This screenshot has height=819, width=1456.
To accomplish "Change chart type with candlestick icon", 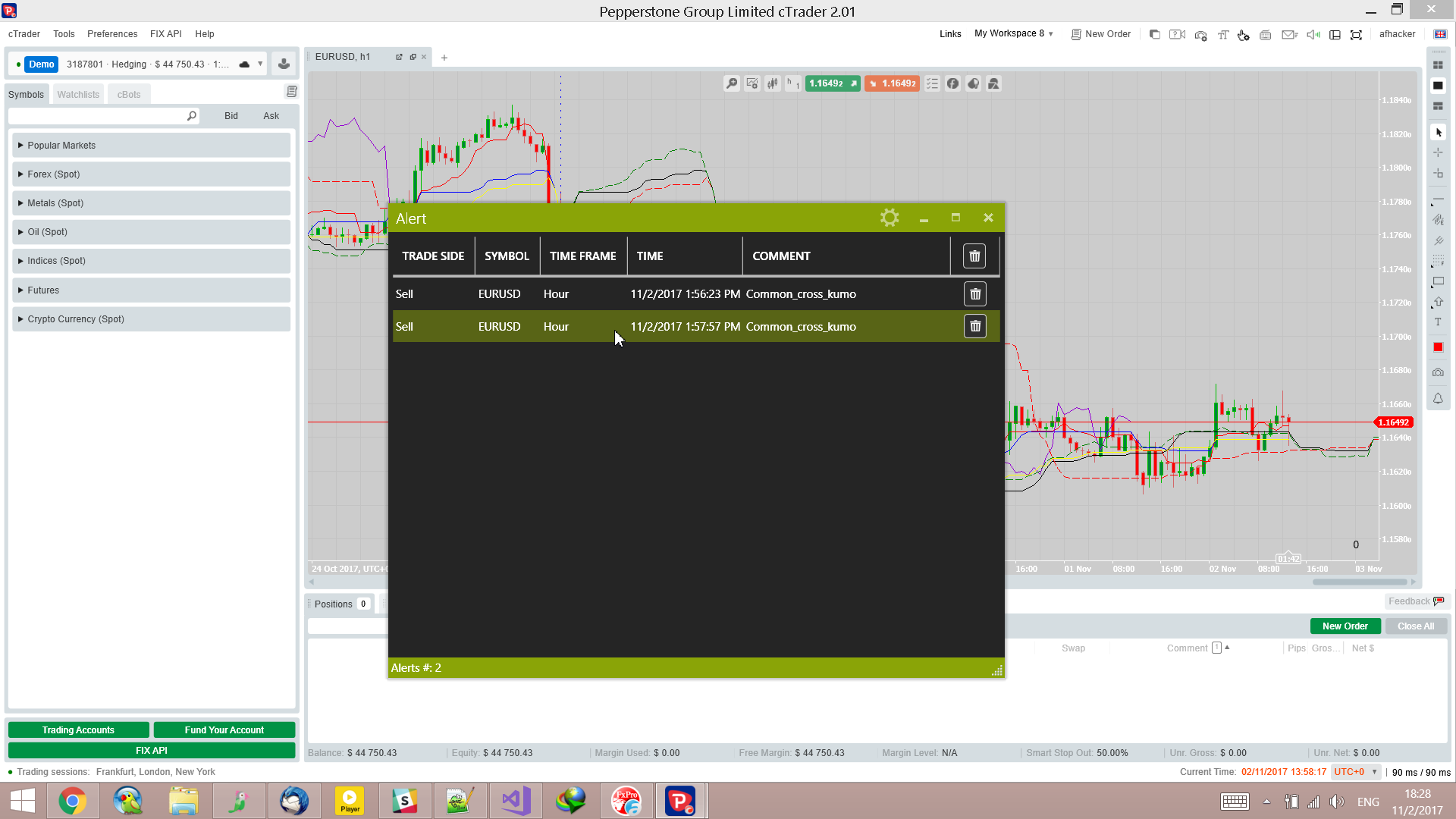I will 772,83.
